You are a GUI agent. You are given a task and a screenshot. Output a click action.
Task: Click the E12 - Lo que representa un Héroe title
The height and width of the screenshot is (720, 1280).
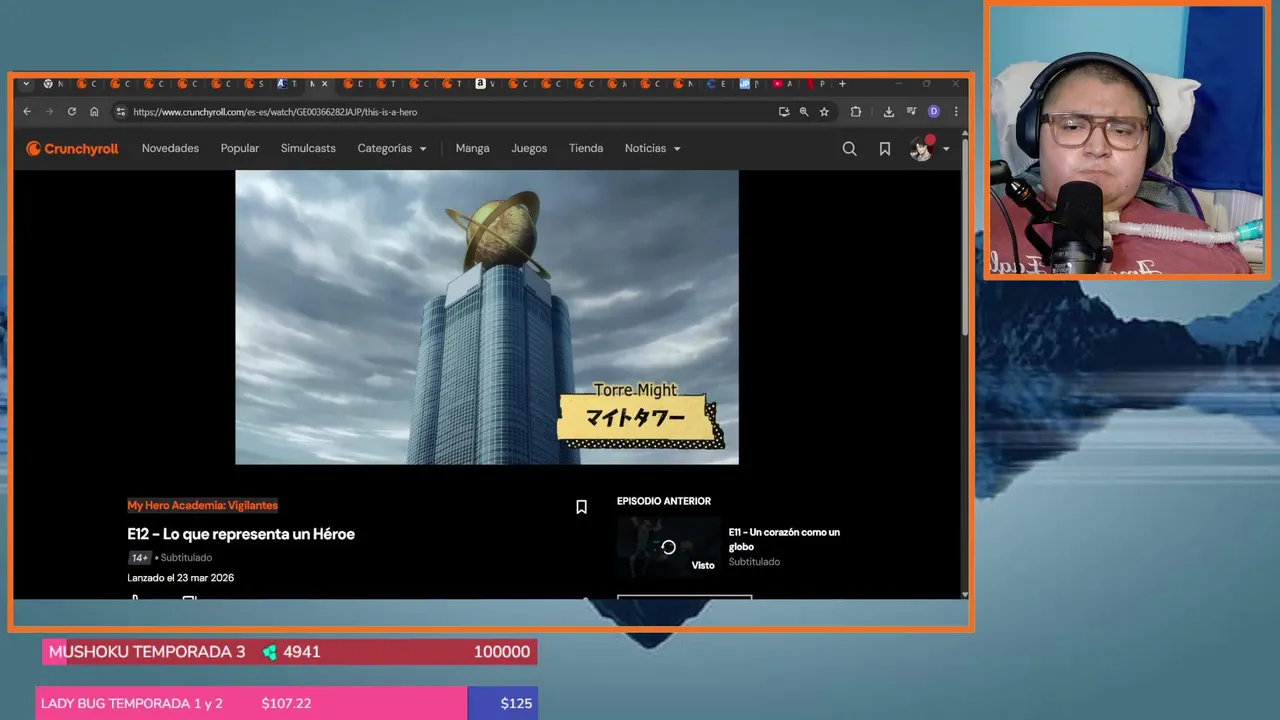tap(241, 534)
